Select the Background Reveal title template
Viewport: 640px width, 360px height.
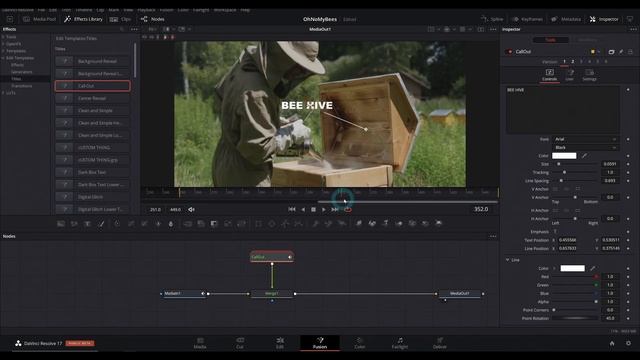(x=93, y=61)
